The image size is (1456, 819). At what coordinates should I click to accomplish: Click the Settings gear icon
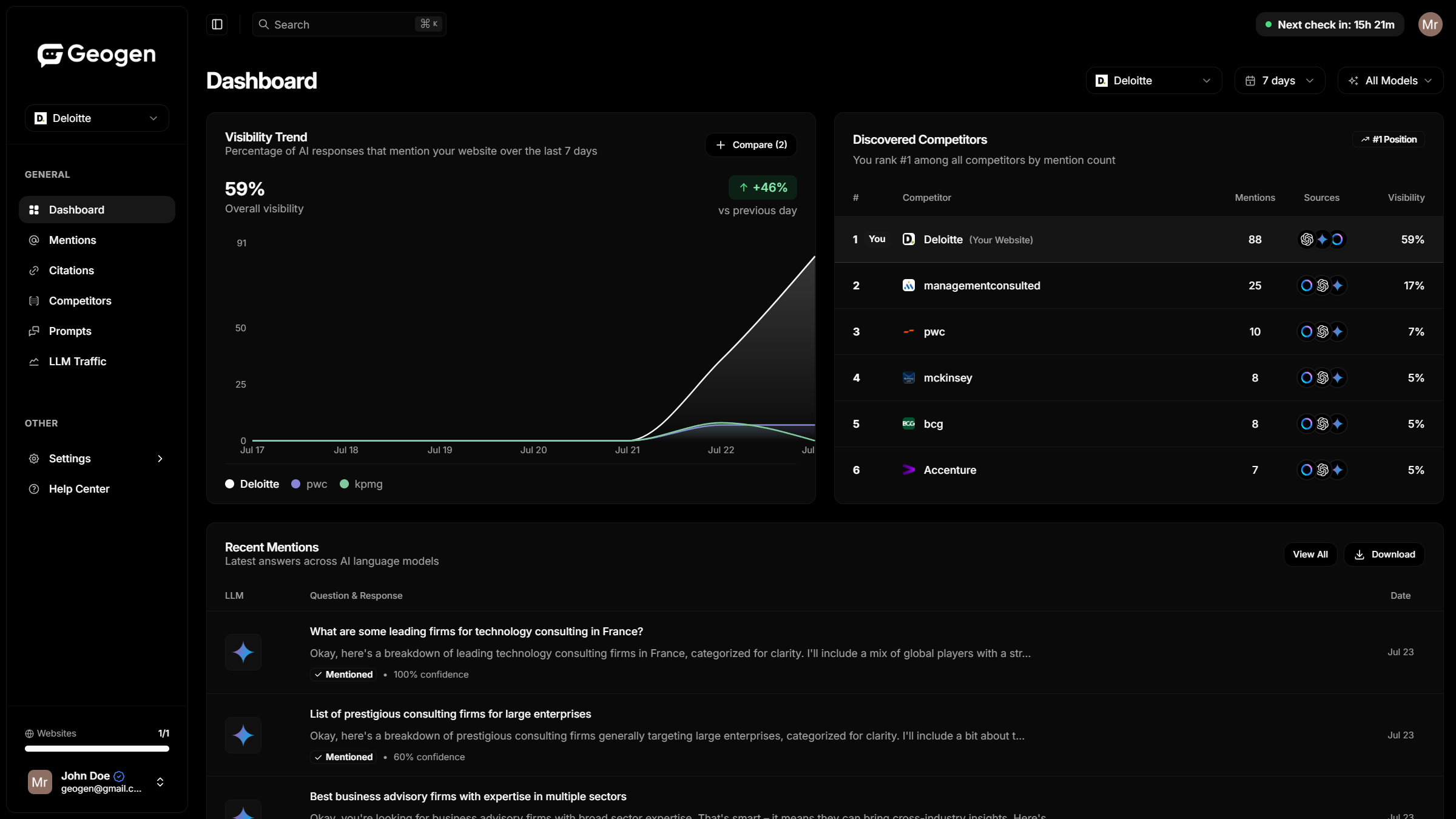point(34,459)
